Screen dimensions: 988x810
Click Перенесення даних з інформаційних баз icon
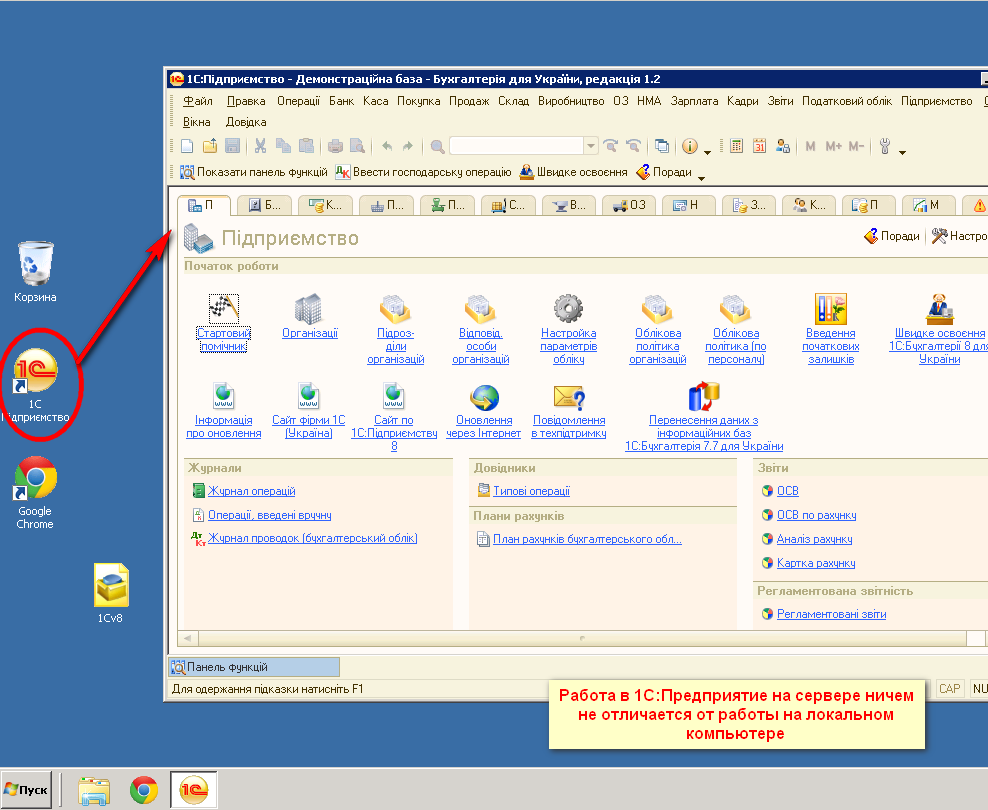point(704,397)
